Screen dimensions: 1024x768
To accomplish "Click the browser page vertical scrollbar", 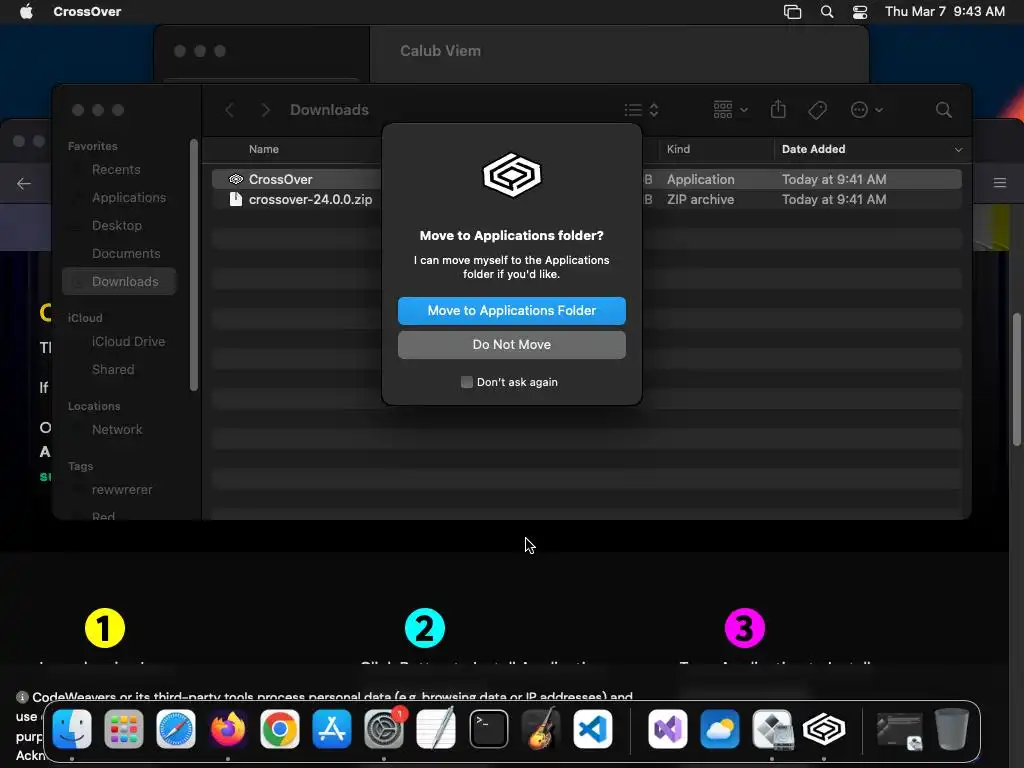I will click(1017, 380).
